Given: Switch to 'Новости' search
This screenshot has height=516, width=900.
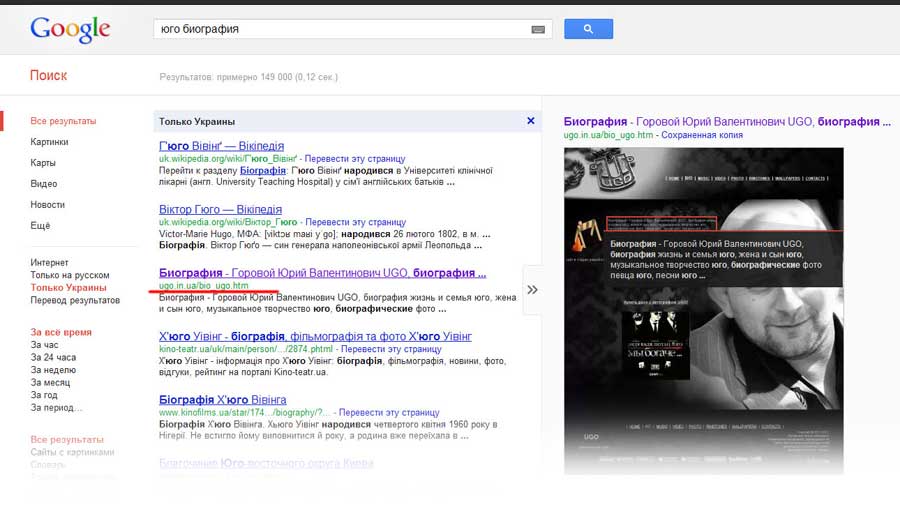Looking at the screenshot, I should point(48,204).
